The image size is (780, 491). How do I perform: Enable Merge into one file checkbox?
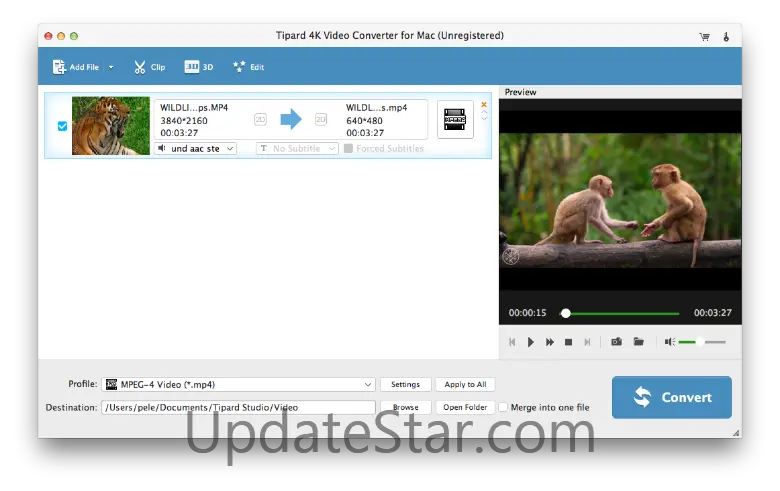click(503, 407)
